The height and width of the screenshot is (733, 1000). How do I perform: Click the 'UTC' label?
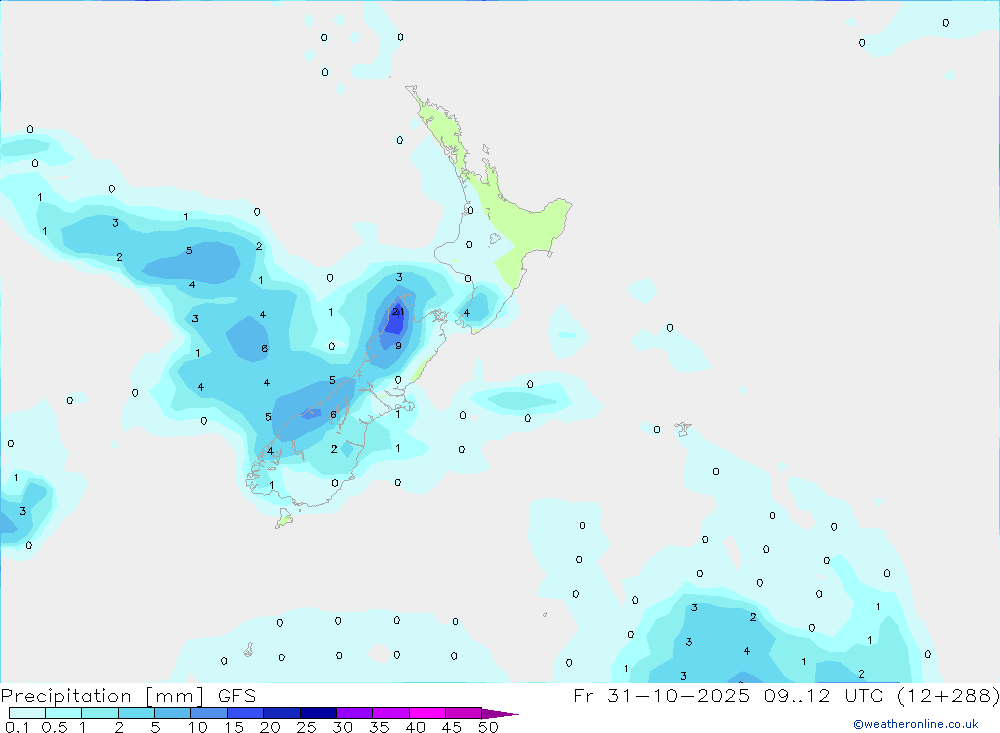[x=864, y=695]
